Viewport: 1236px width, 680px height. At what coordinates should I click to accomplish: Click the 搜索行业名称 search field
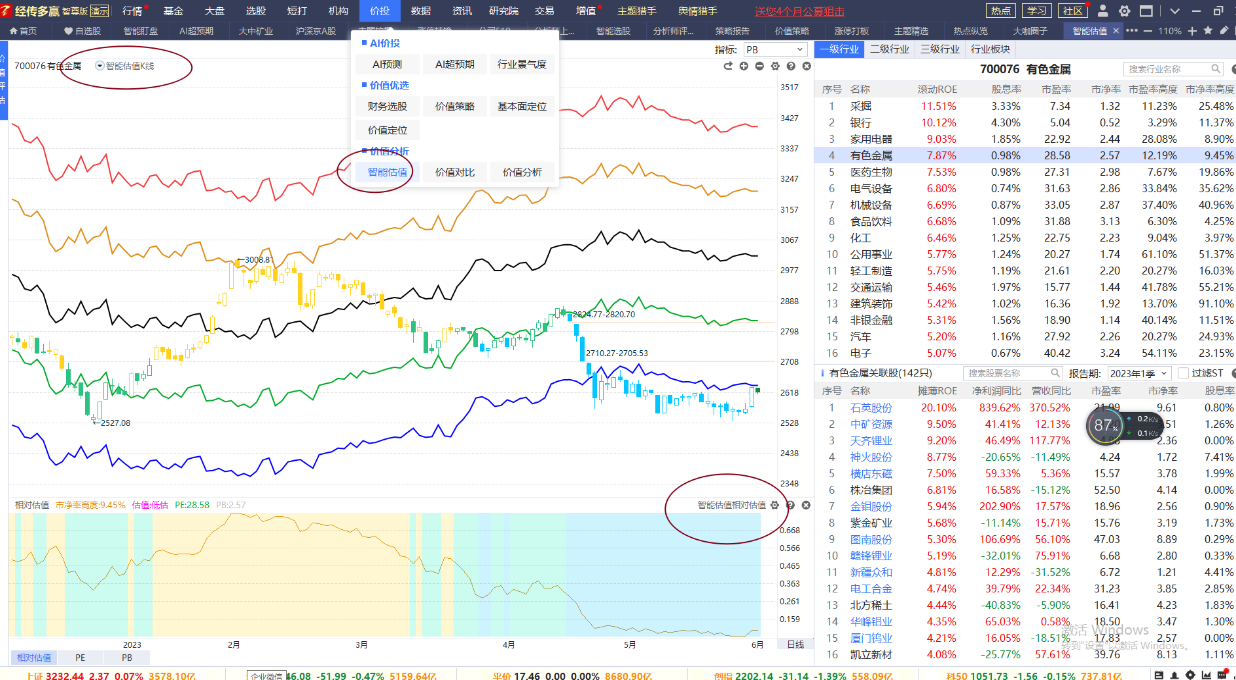(x=1170, y=69)
